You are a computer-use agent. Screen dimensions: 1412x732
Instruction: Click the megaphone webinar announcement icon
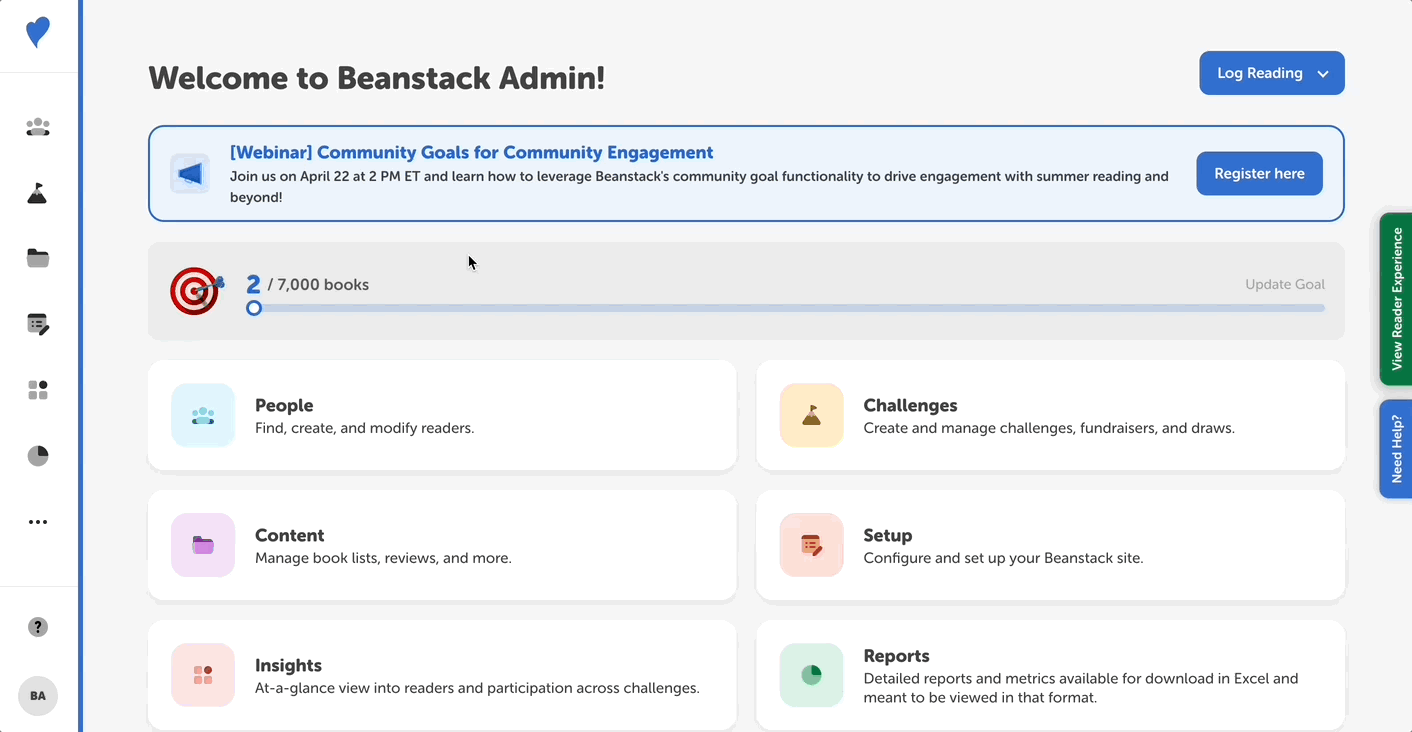coord(190,173)
